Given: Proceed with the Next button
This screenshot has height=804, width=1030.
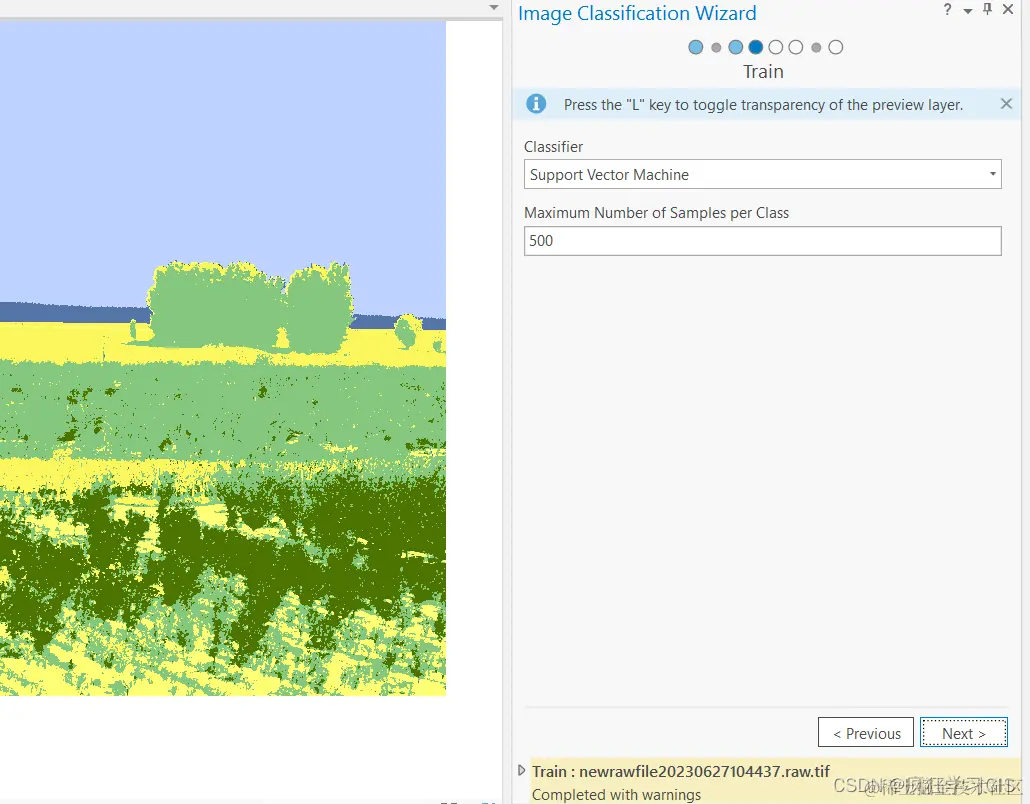Looking at the screenshot, I should 964,732.
